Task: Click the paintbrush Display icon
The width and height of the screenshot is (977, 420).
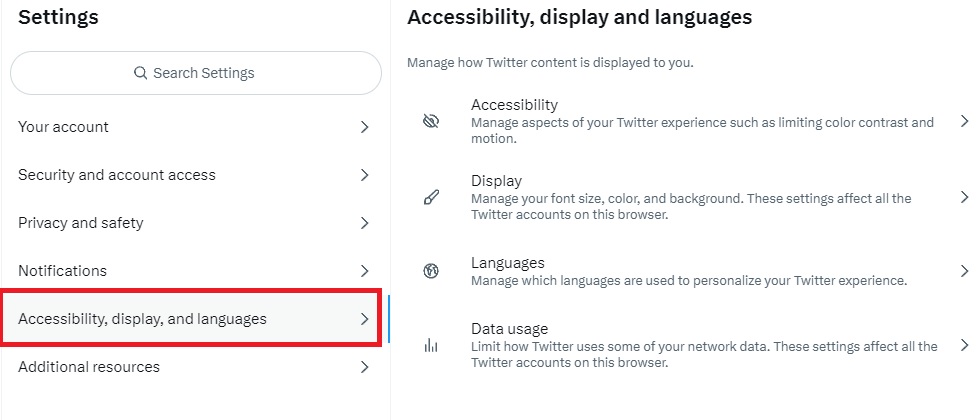Action: [x=431, y=198]
